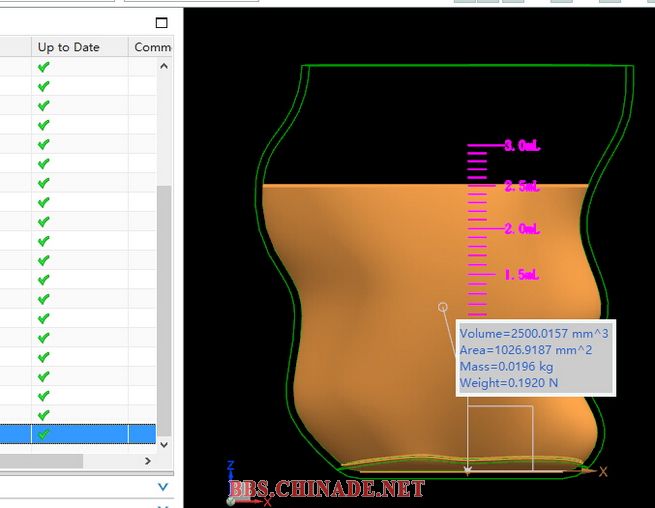Click the list's scroll-down arrow
Image resolution: width=655 pixels, height=508 pixels.
click(164, 445)
